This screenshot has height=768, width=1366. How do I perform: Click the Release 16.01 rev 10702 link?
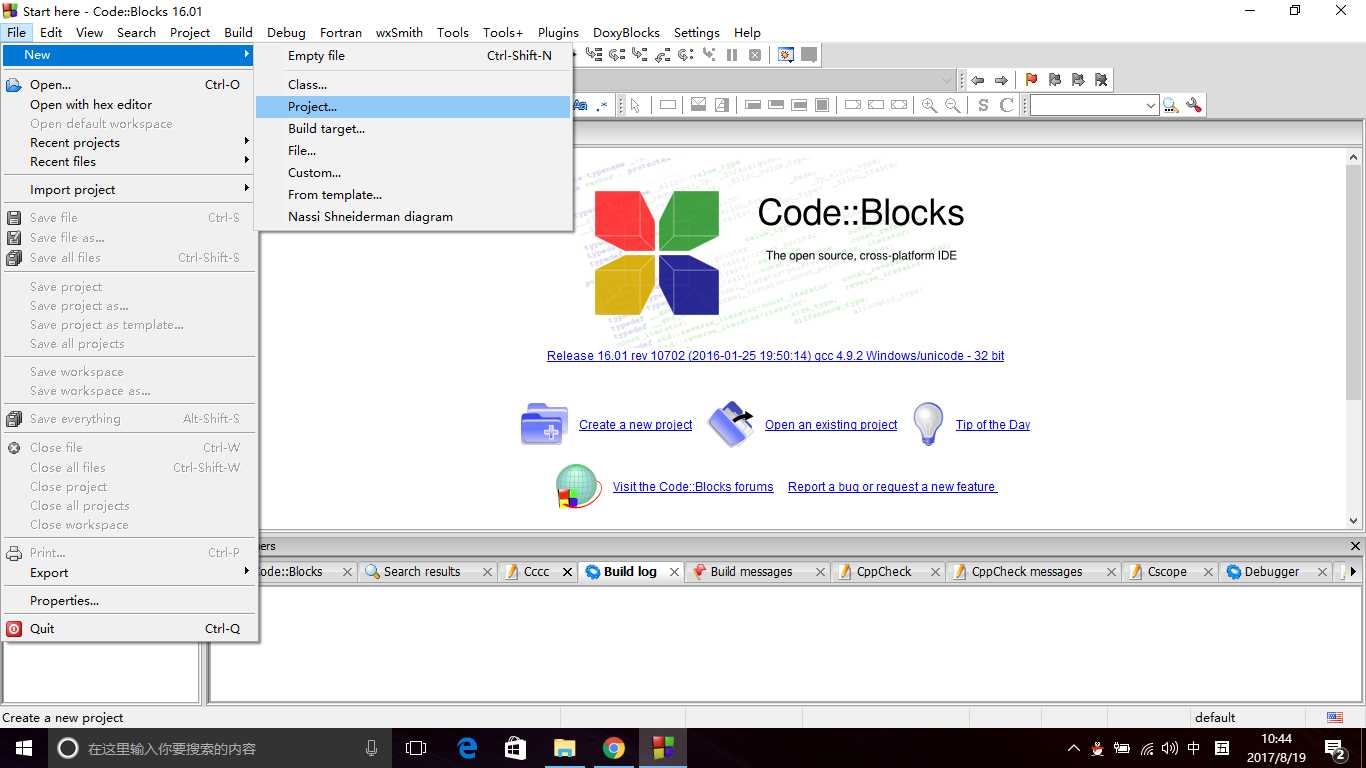[x=775, y=356]
